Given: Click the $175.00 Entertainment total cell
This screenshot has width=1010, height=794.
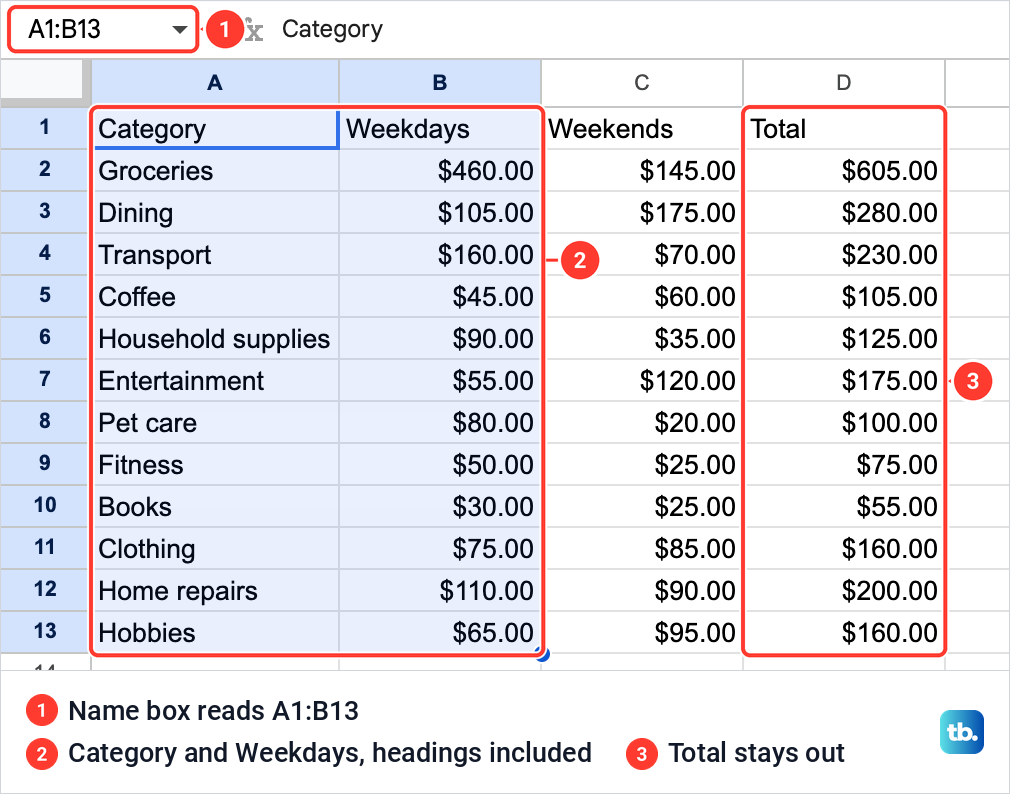Looking at the screenshot, I should click(x=844, y=381).
